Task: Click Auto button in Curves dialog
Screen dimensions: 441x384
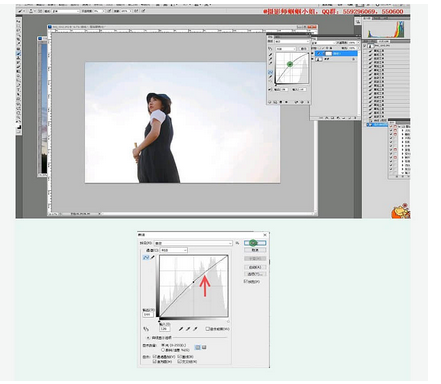Action: click(255, 267)
